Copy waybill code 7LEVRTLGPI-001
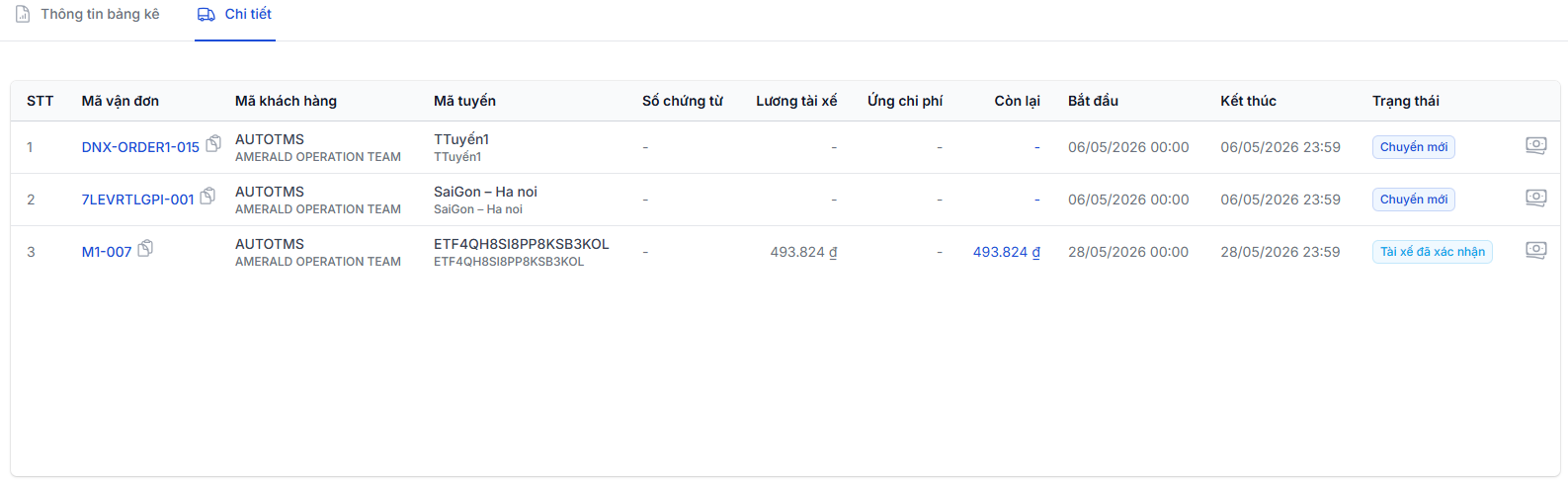Viewport: 1568px width, 482px height. click(207, 196)
